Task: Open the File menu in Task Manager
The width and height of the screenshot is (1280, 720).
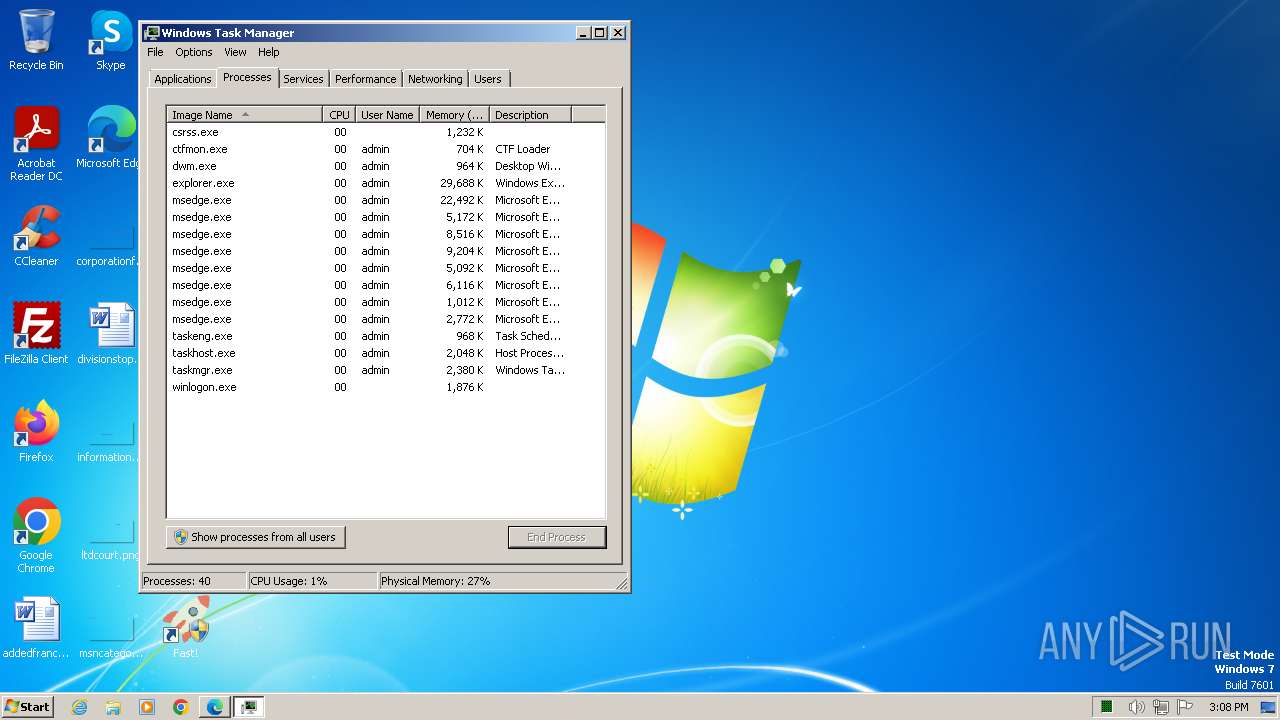Action: click(155, 52)
